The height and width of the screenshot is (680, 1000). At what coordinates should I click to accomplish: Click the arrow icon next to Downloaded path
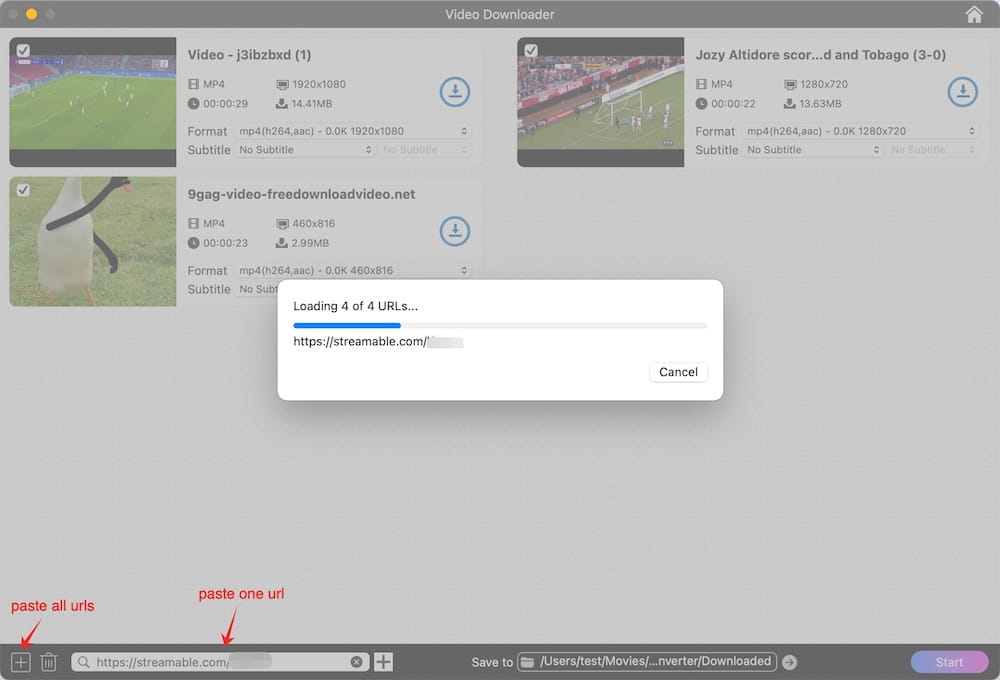point(789,661)
